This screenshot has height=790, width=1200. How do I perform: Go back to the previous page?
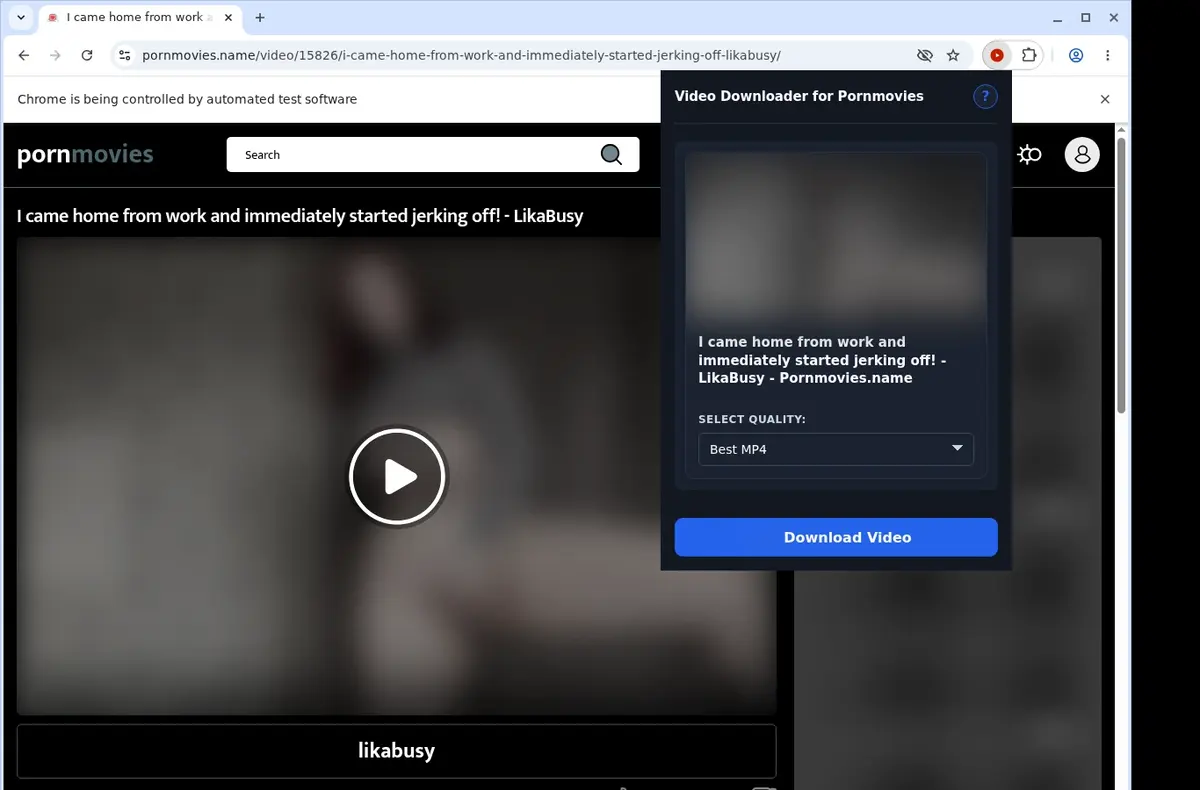point(24,56)
